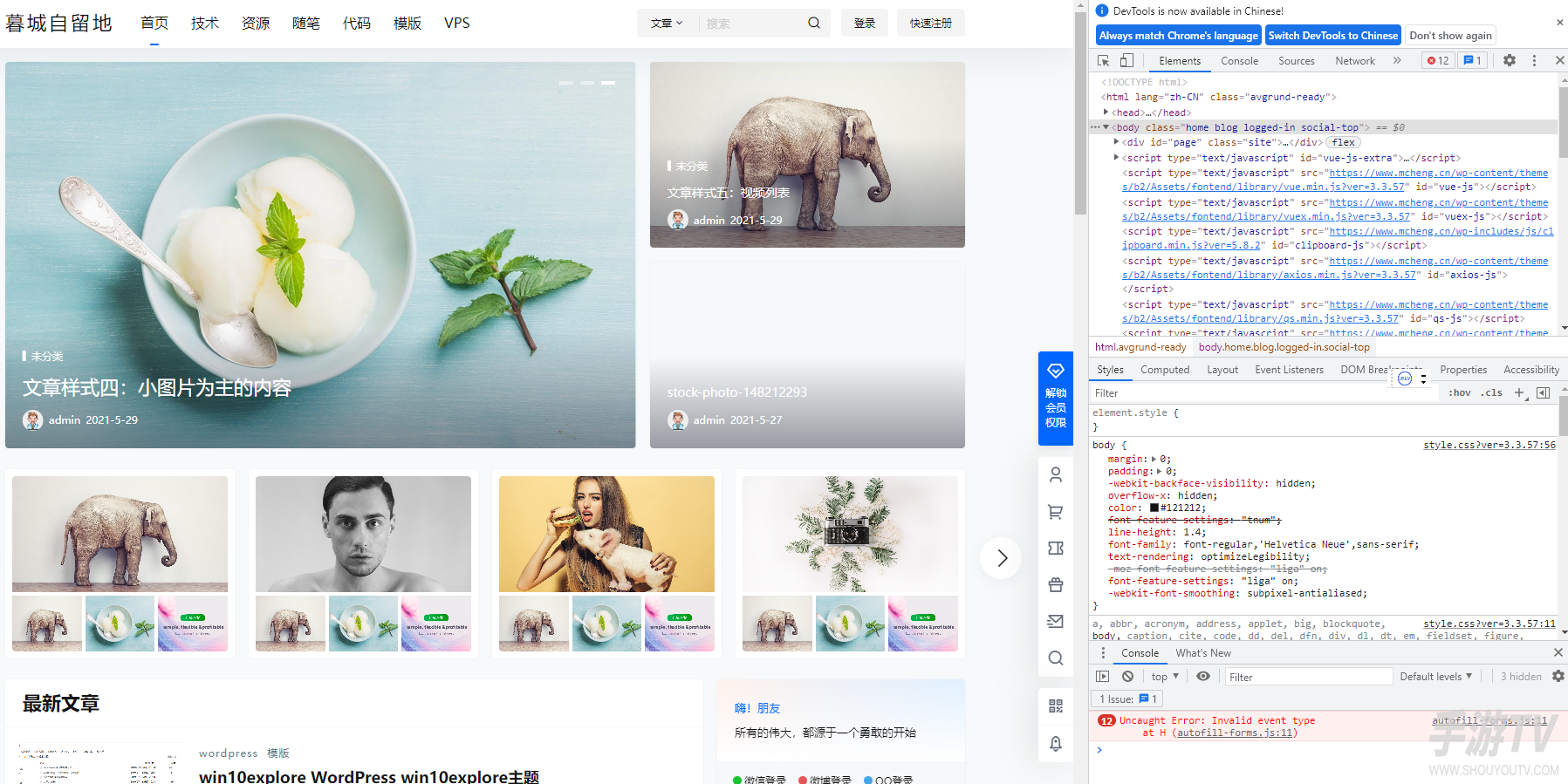Click the #121212 color swatch
This screenshot has height=784, width=1568.
(1154, 508)
